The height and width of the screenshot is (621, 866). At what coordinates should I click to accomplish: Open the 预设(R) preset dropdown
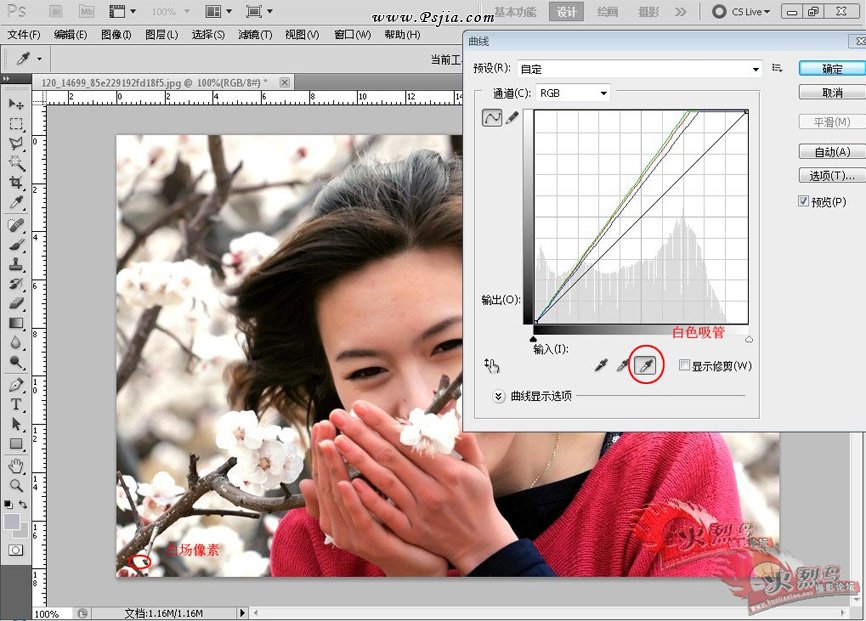click(x=640, y=69)
